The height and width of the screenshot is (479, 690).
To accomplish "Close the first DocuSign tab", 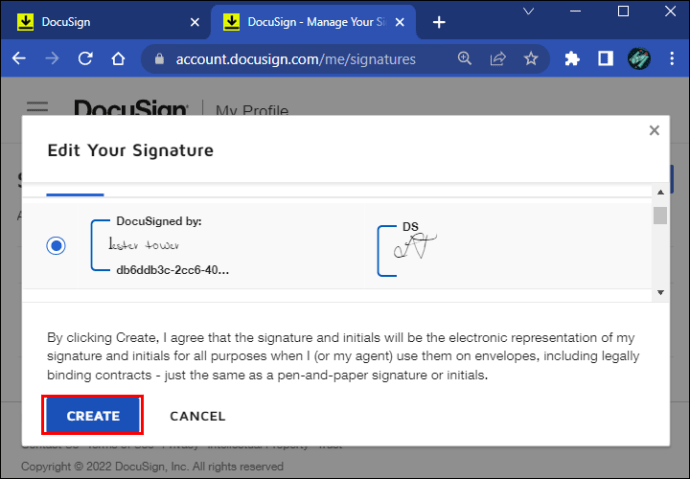I will pos(195,22).
